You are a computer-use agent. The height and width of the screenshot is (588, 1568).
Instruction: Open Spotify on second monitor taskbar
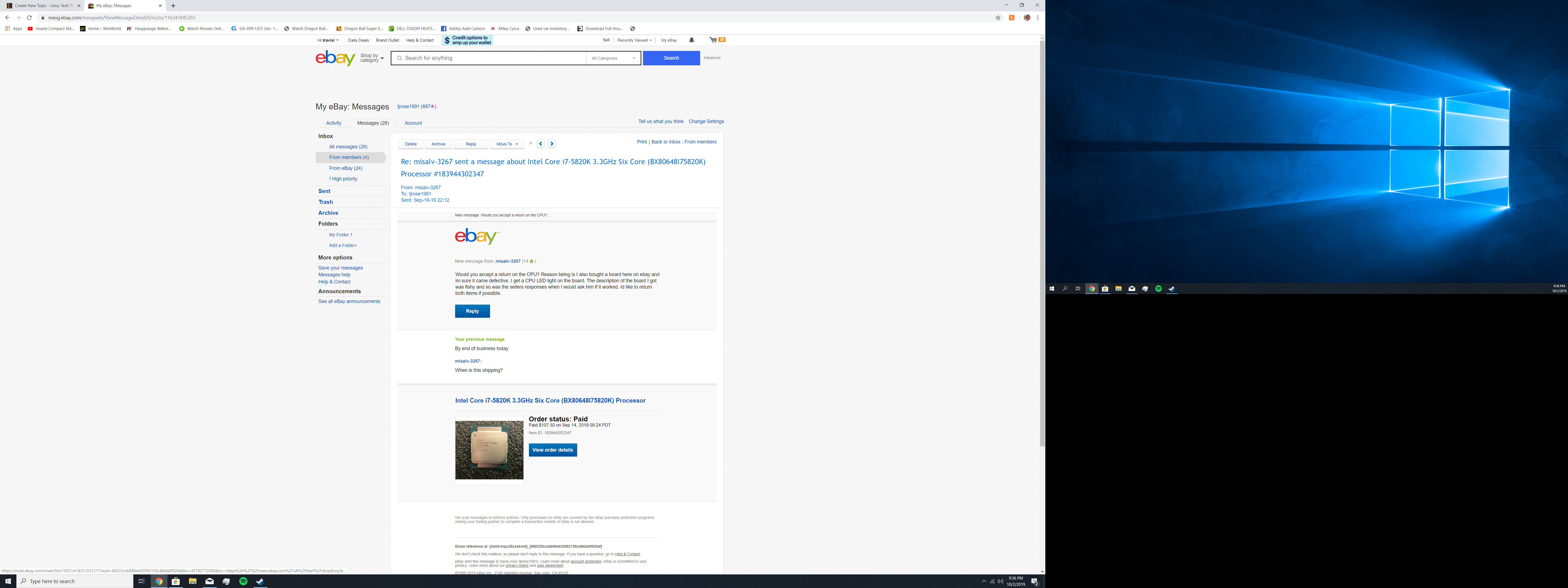tap(1158, 289)
